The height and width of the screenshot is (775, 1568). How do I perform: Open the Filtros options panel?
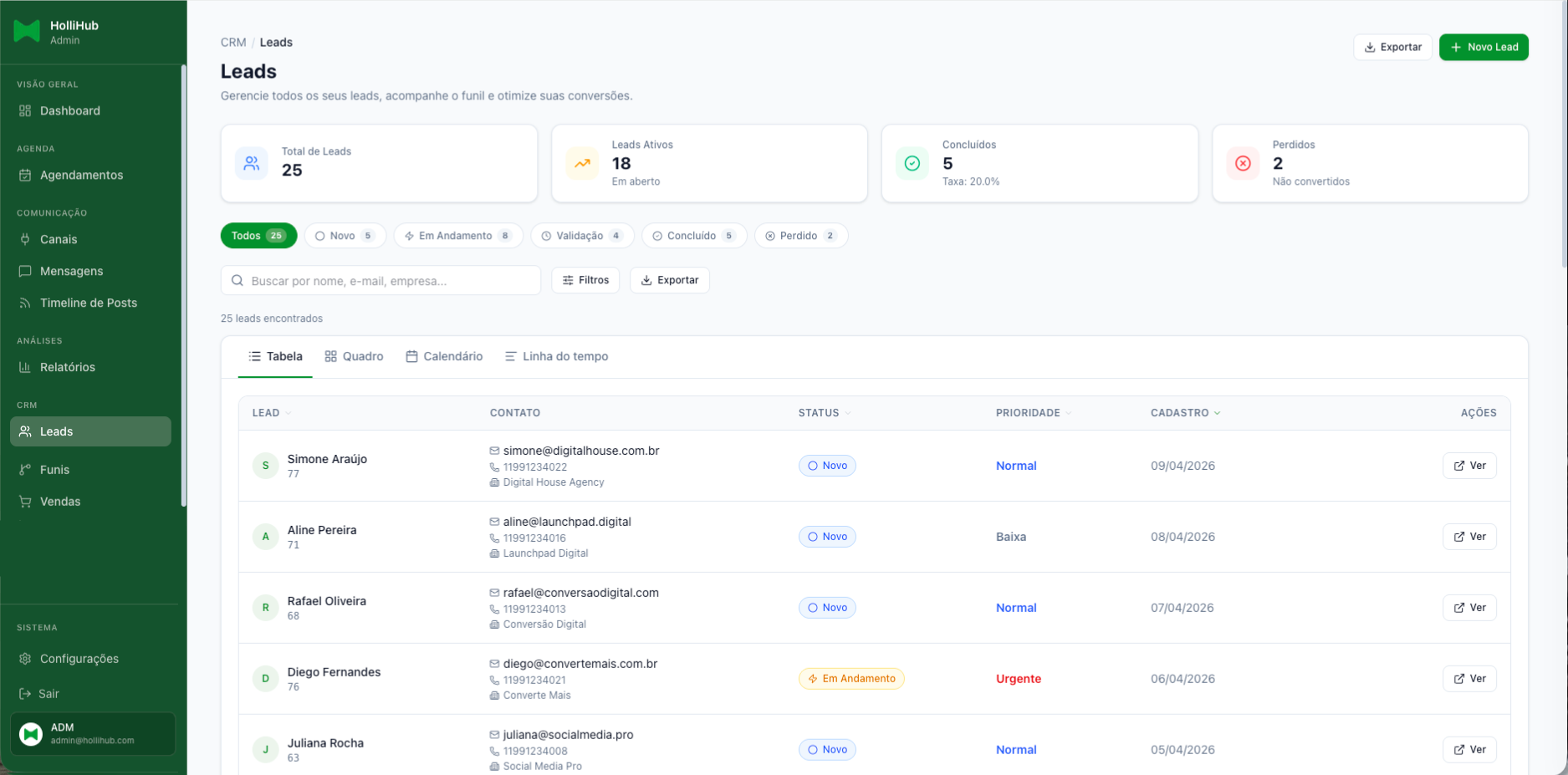point(585,280)
